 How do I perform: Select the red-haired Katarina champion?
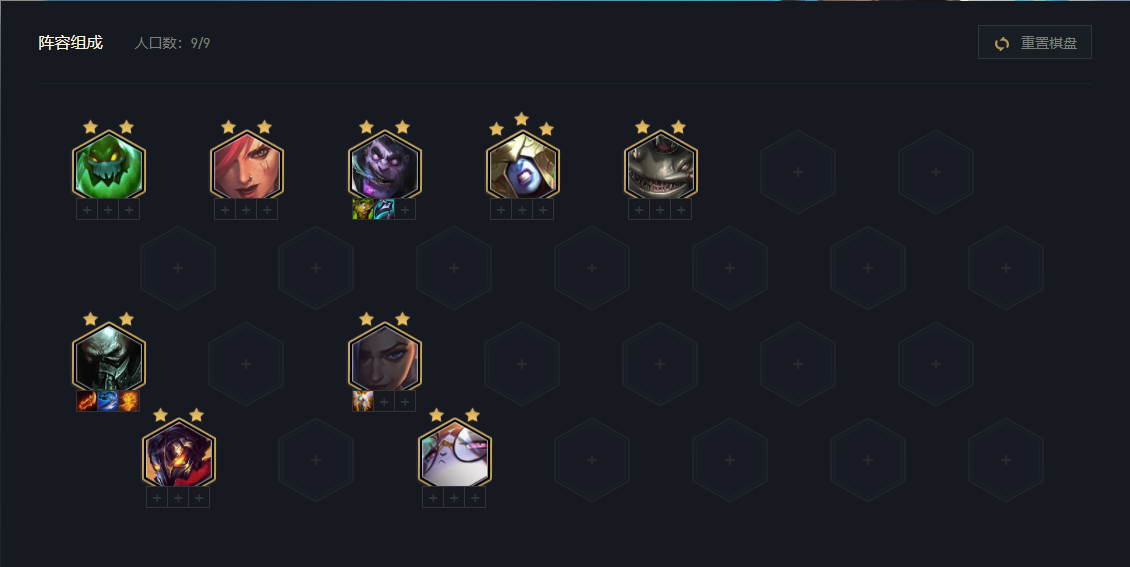246,165
